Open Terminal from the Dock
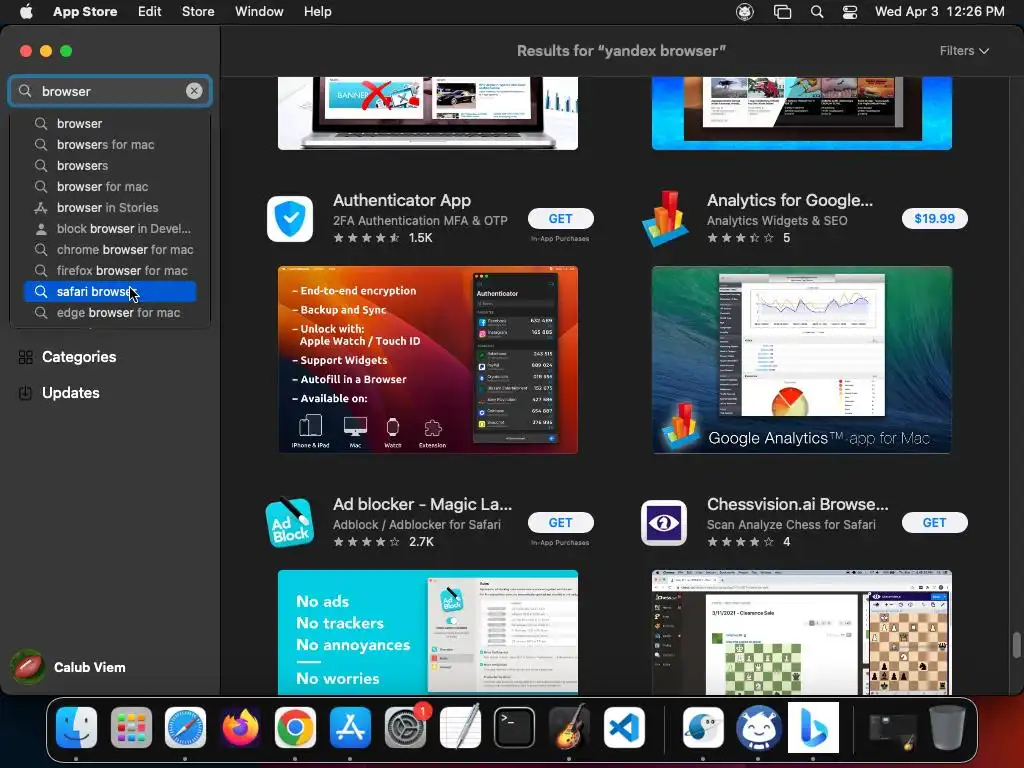The height and width of the screenshot is (768, 1024). (515, 728)
